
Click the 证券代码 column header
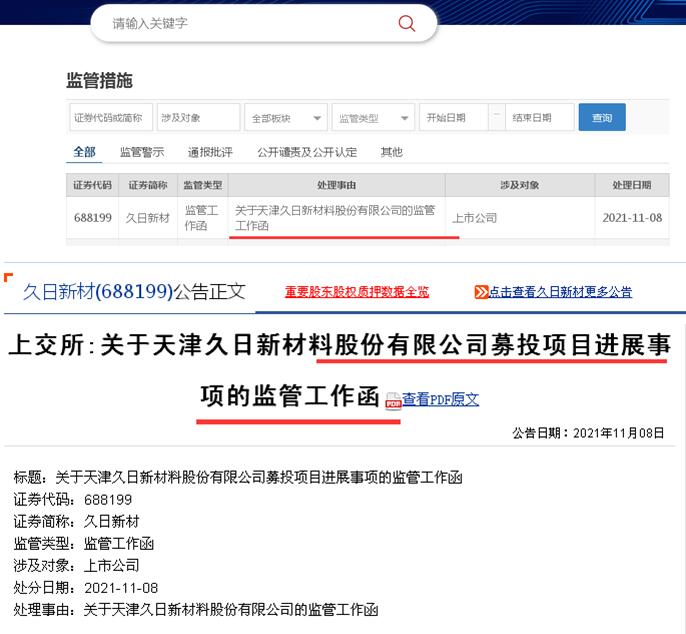point(92,185)
